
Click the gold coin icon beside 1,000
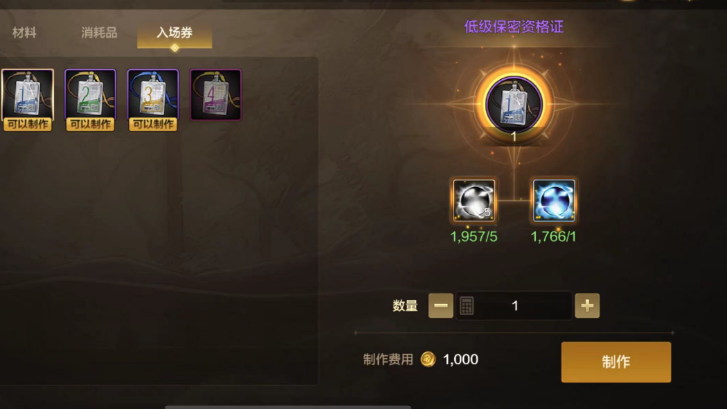[428, 359]
